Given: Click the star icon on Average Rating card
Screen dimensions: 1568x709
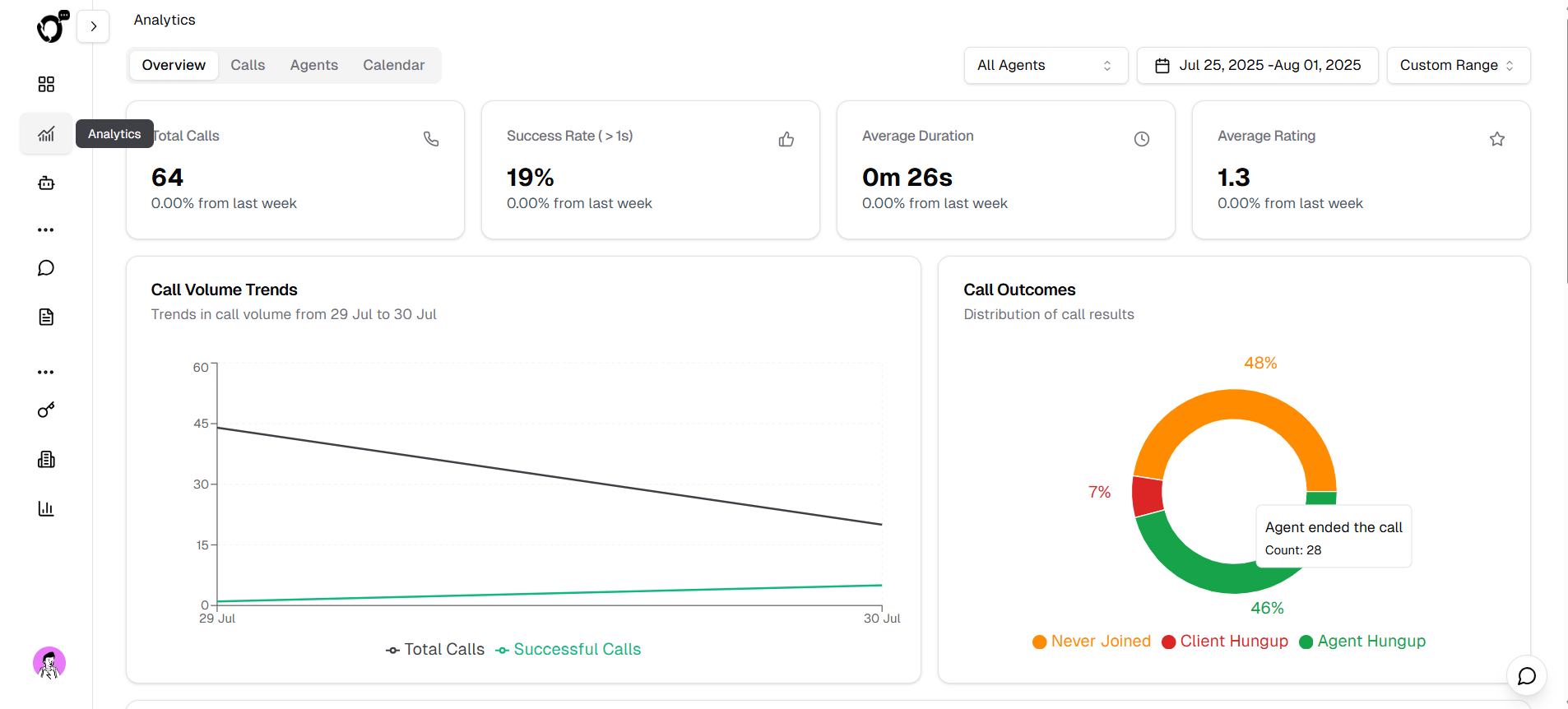Looking at the screenshot, I should tap(1496, 138).
